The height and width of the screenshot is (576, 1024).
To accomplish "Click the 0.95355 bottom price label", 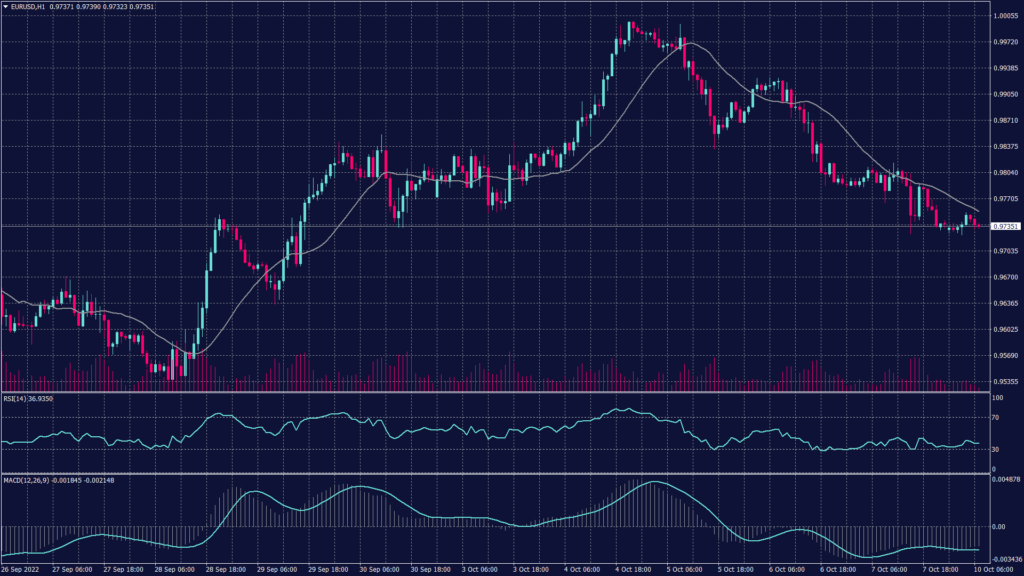I will (x=1005, y=381).
